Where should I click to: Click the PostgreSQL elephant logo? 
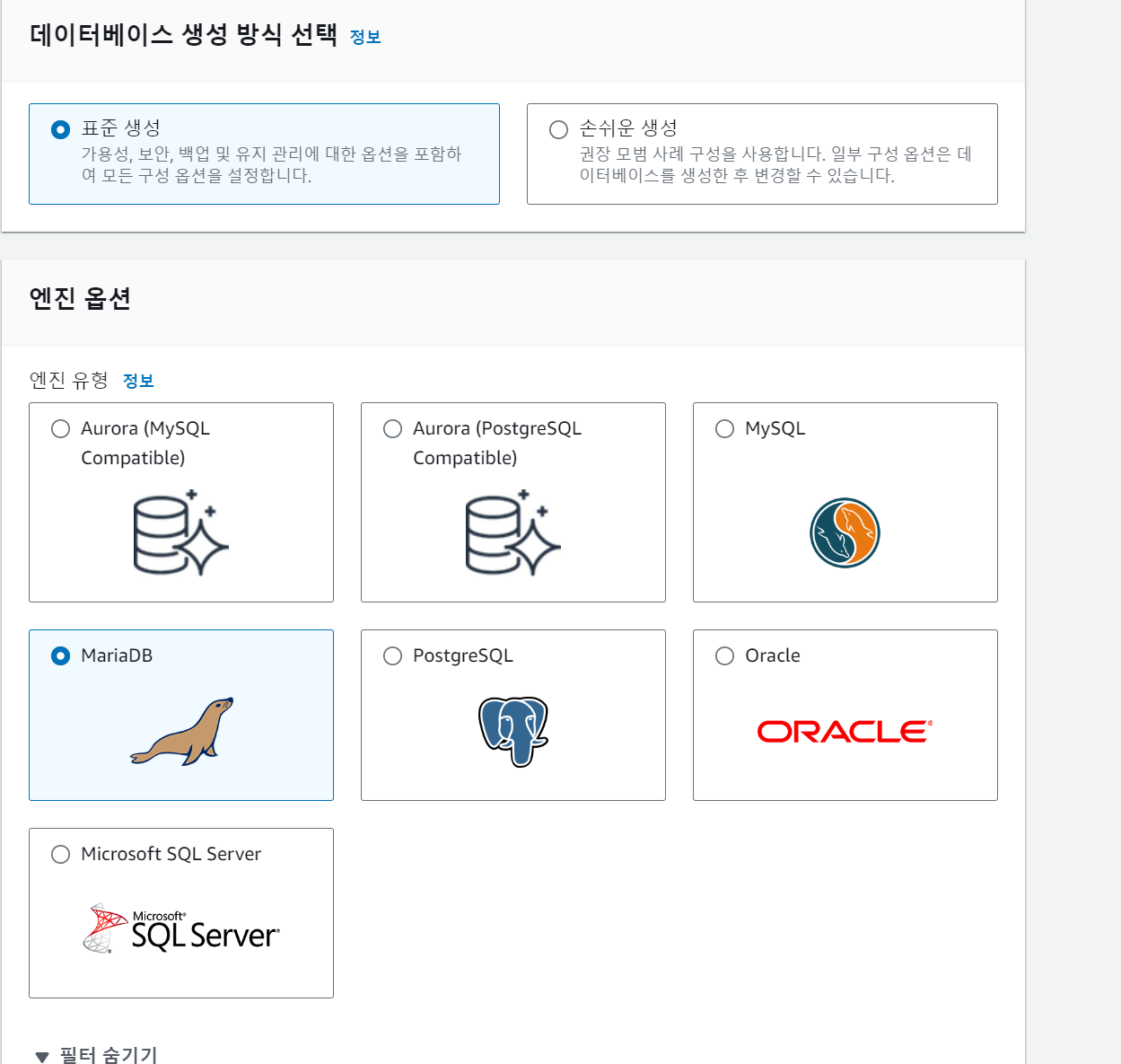513,731
